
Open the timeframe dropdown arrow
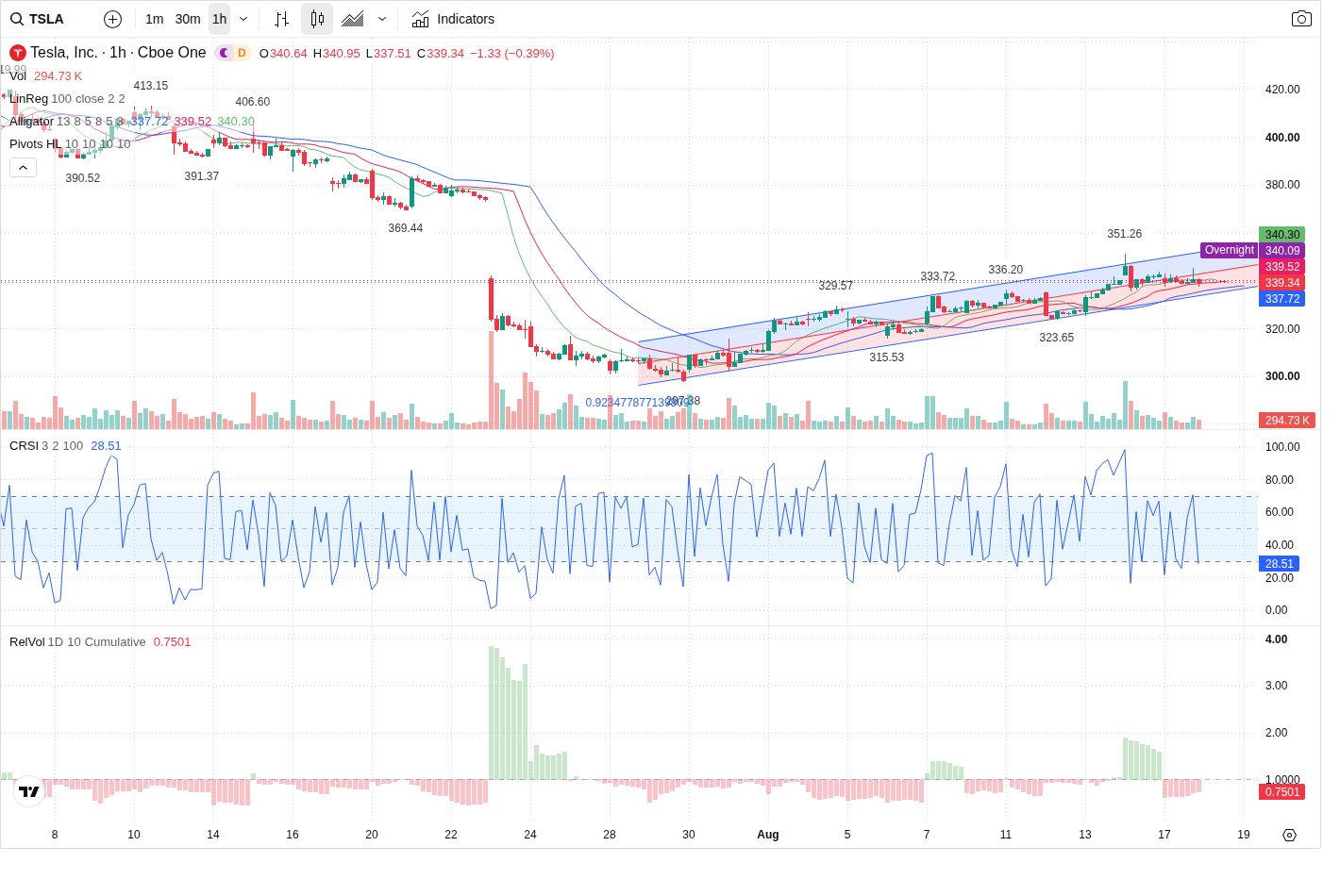[243, 19]
